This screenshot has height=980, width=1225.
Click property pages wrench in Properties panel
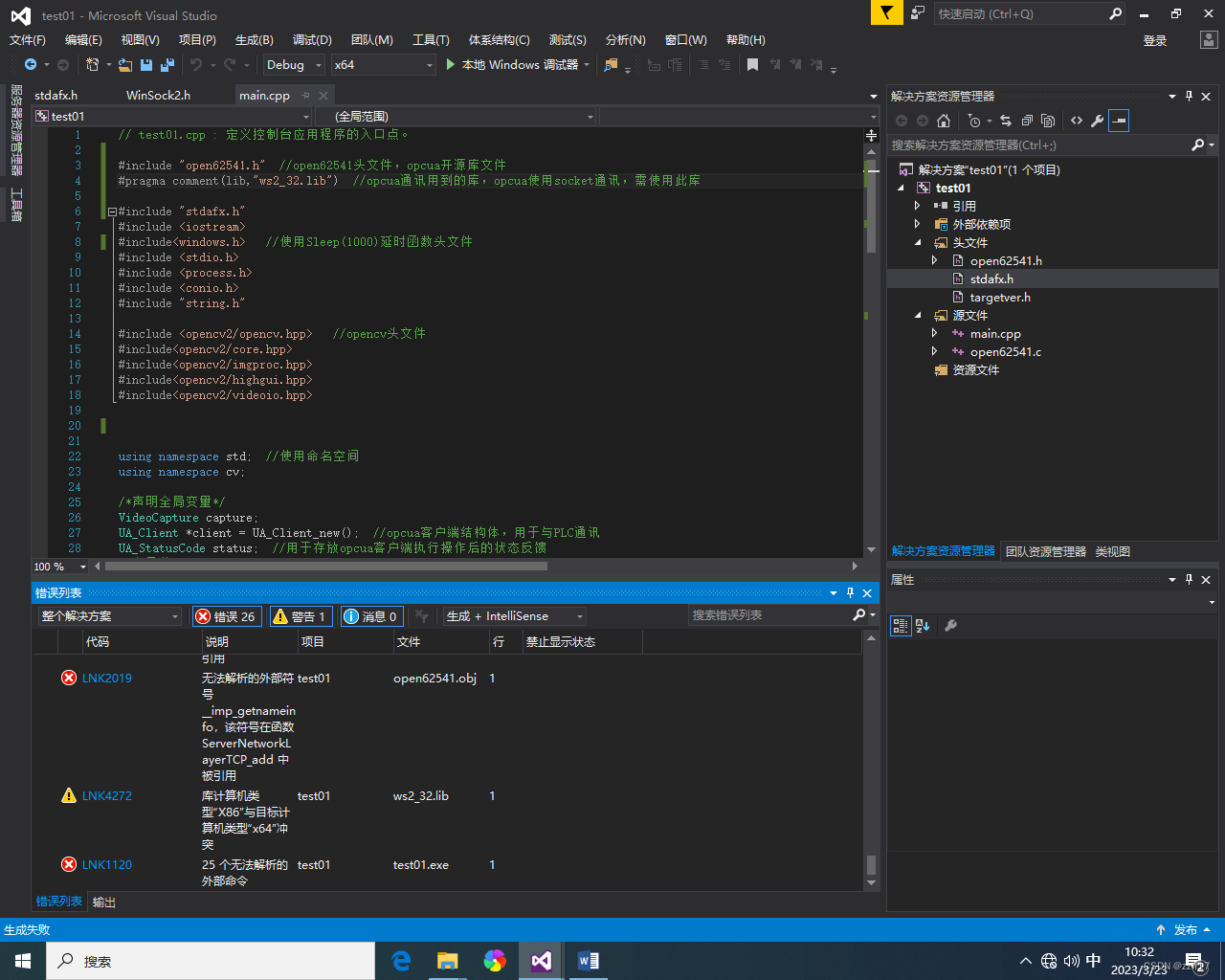pos(950,625)
